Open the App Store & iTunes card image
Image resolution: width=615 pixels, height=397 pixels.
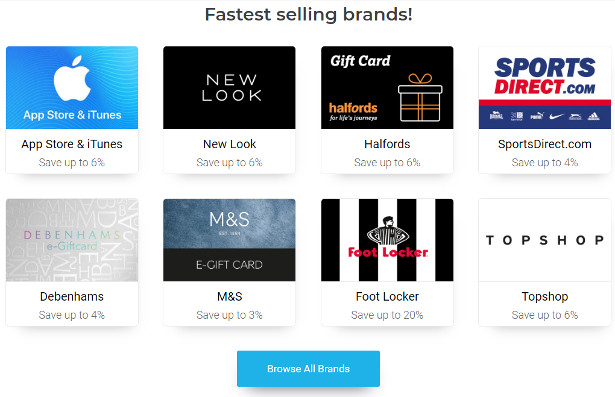click(72, 87)
